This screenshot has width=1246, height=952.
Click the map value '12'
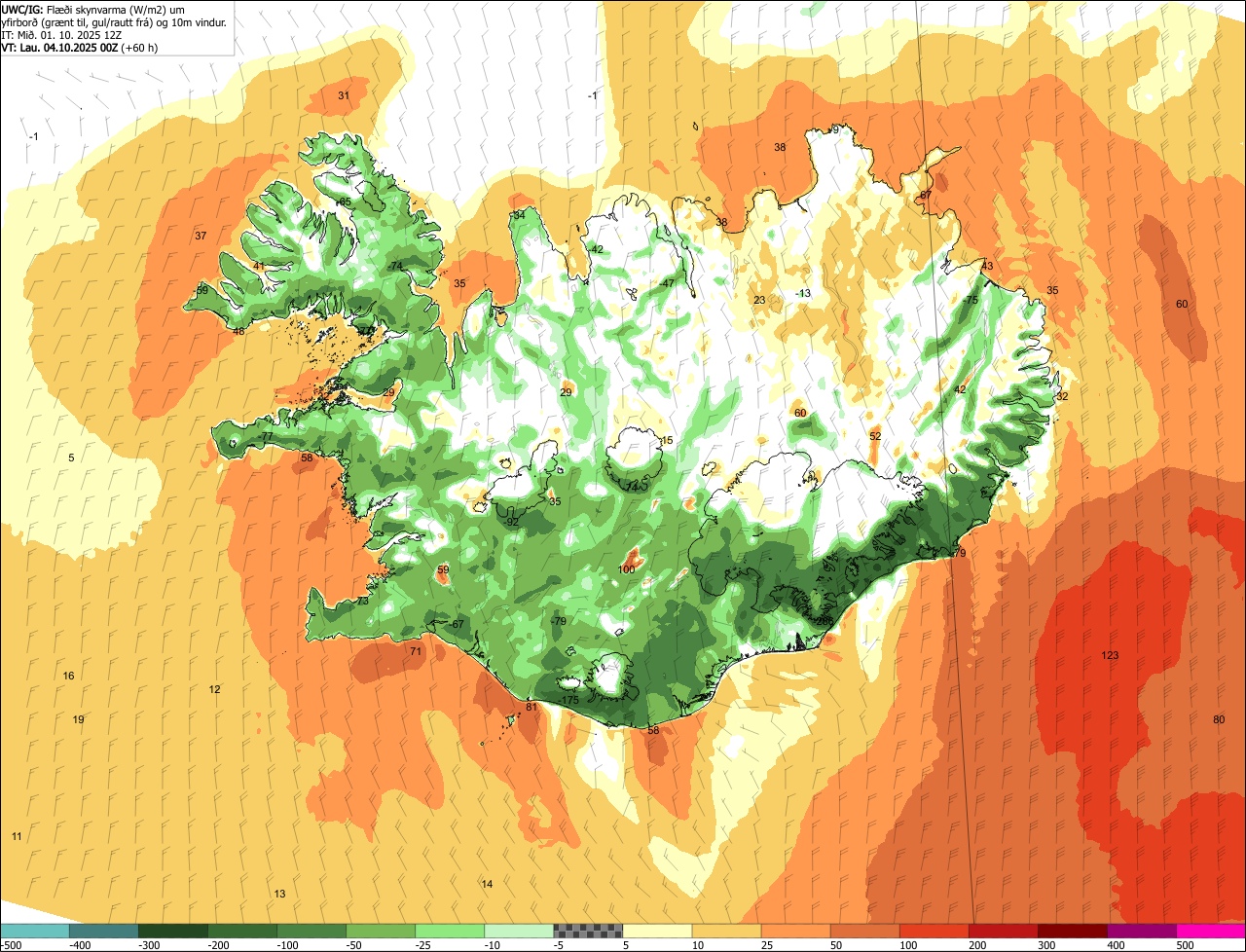tap(215, 690)
